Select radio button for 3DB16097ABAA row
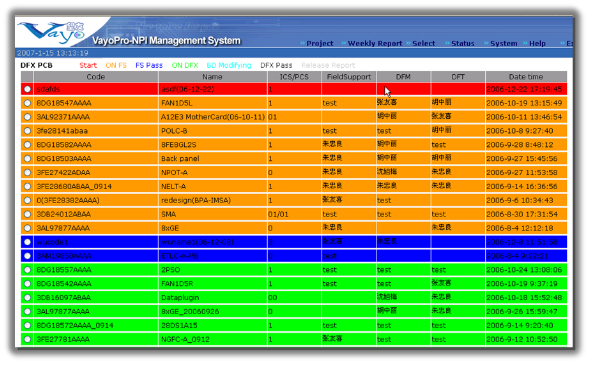The image size is (593, 368). pos(27,297)
